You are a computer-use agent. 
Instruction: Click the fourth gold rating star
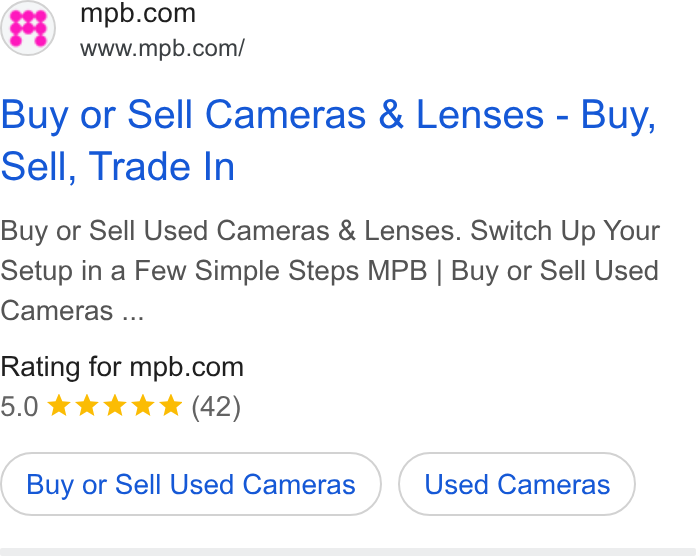click(x=143, y=406)
